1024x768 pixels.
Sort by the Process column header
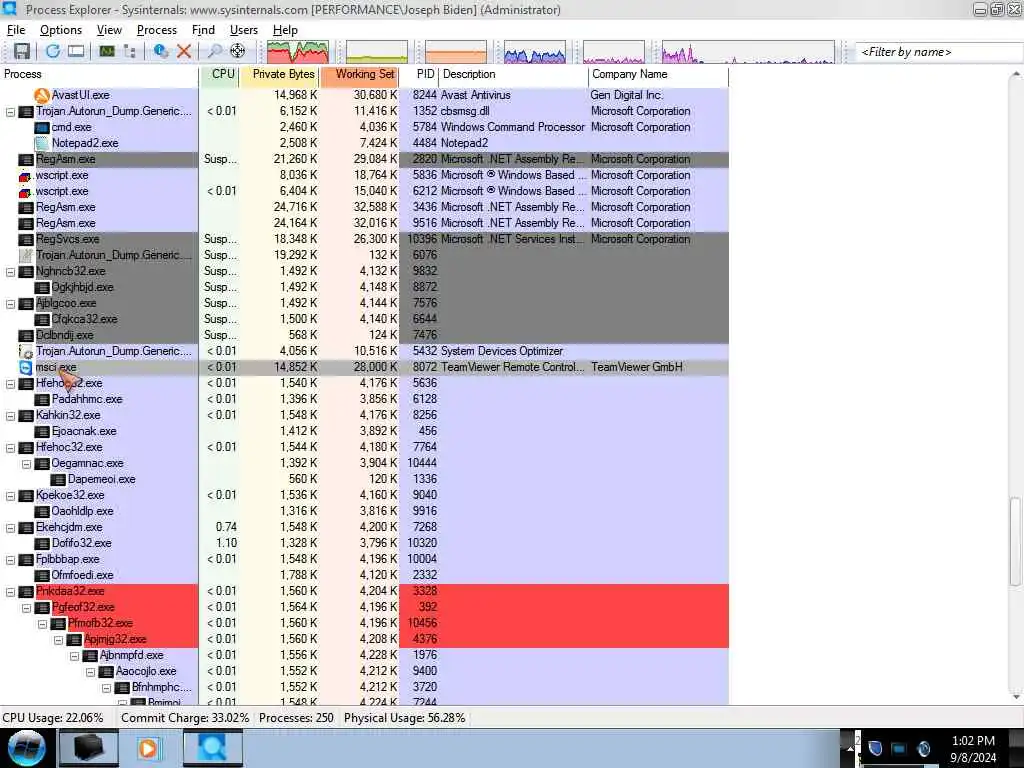click(99, 74)
